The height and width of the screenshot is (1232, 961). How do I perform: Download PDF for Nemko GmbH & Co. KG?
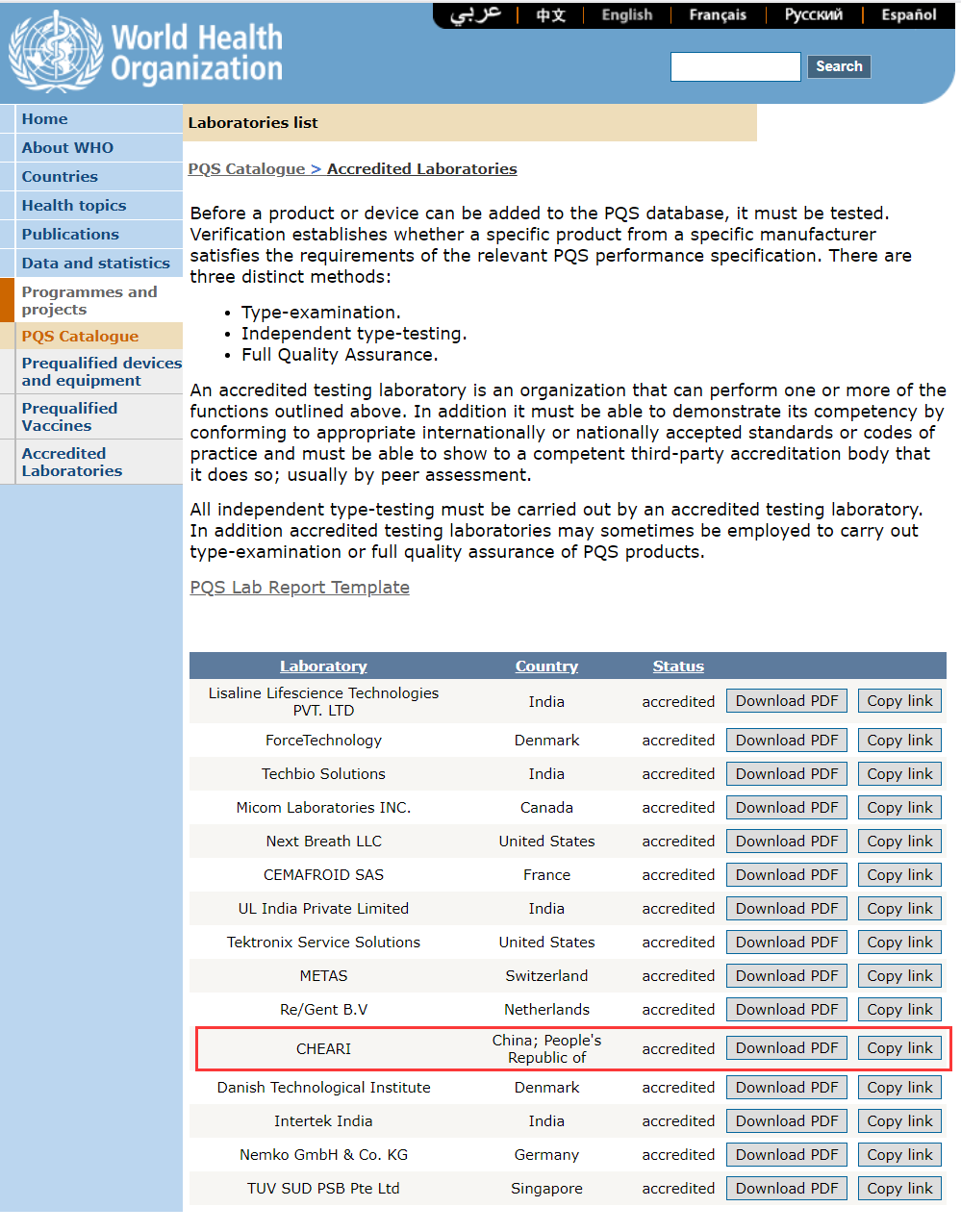click(x=787, y=1155)
